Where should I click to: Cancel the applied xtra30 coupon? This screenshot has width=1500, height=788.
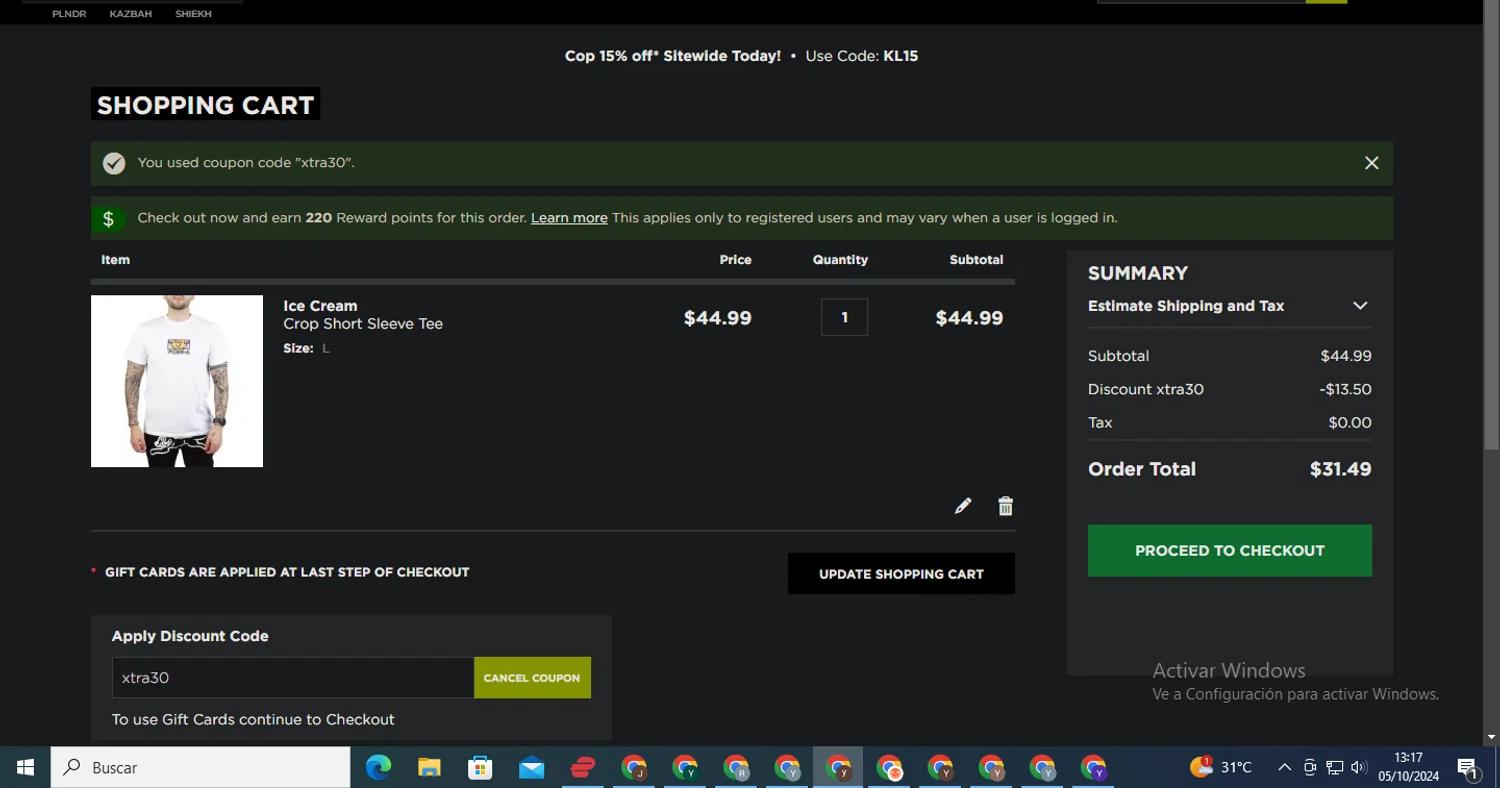(x=532, y=677)
